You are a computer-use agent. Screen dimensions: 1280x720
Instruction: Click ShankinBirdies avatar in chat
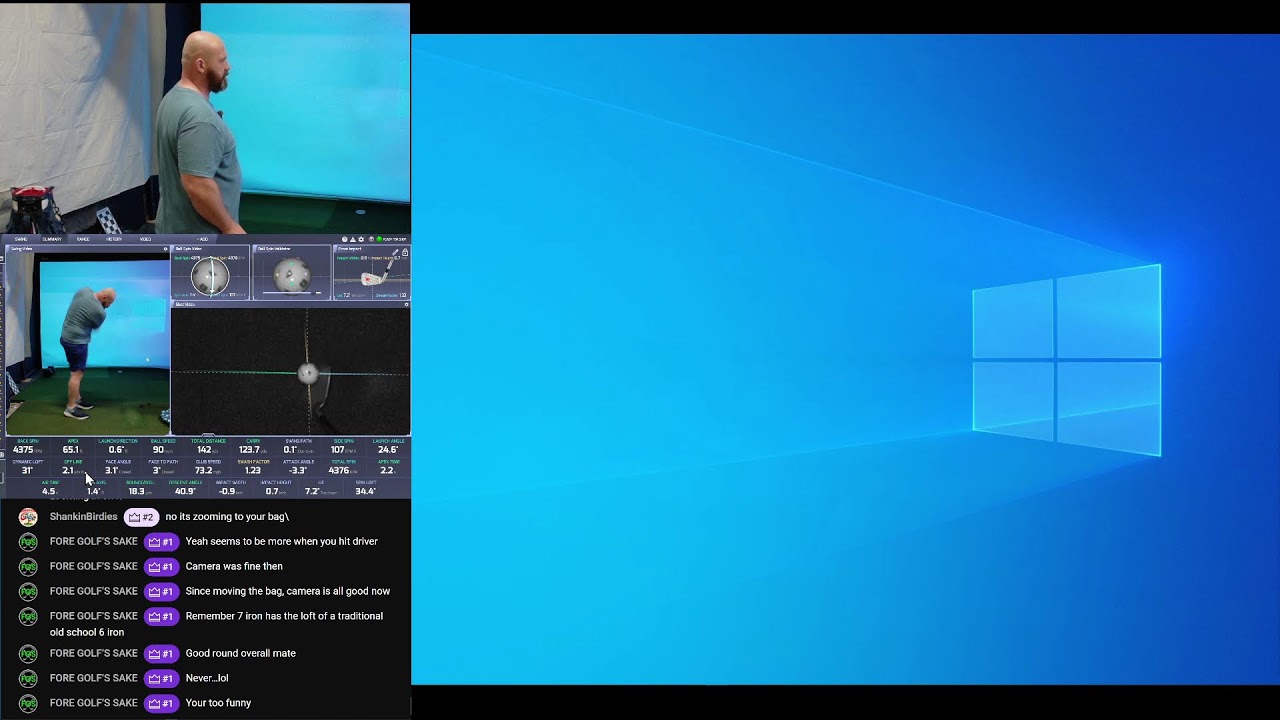click(28, 517)
